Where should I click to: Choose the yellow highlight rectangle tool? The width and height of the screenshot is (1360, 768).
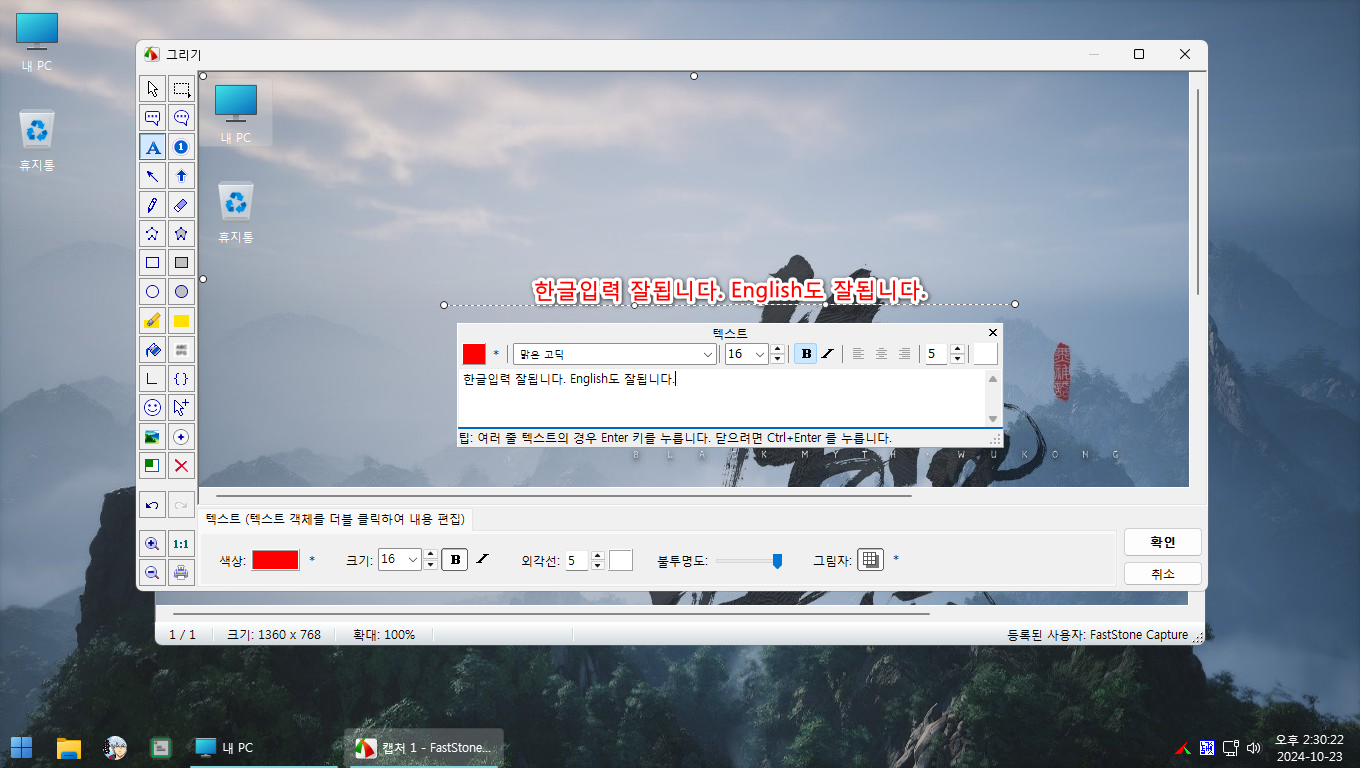181,321
